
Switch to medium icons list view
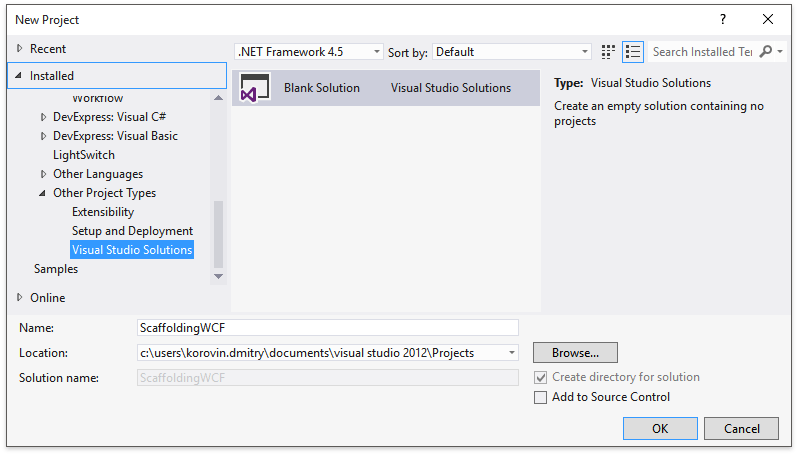click(632, 52)
